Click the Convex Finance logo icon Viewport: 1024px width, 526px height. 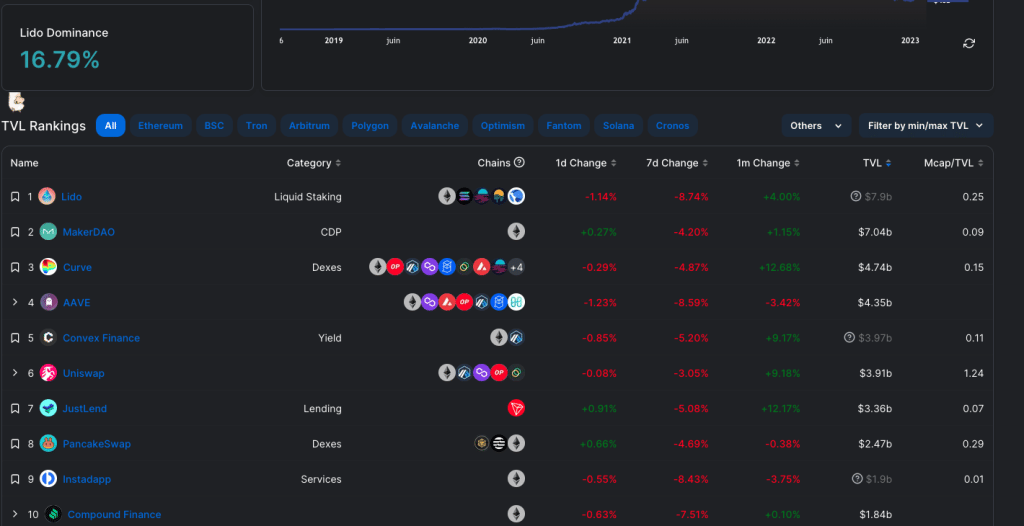pyautogui.click(x=48, y=337)
